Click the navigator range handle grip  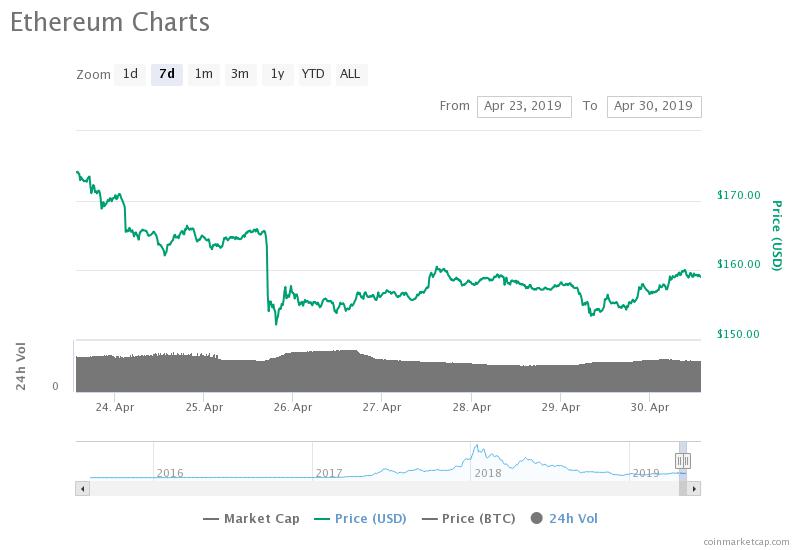683,461
